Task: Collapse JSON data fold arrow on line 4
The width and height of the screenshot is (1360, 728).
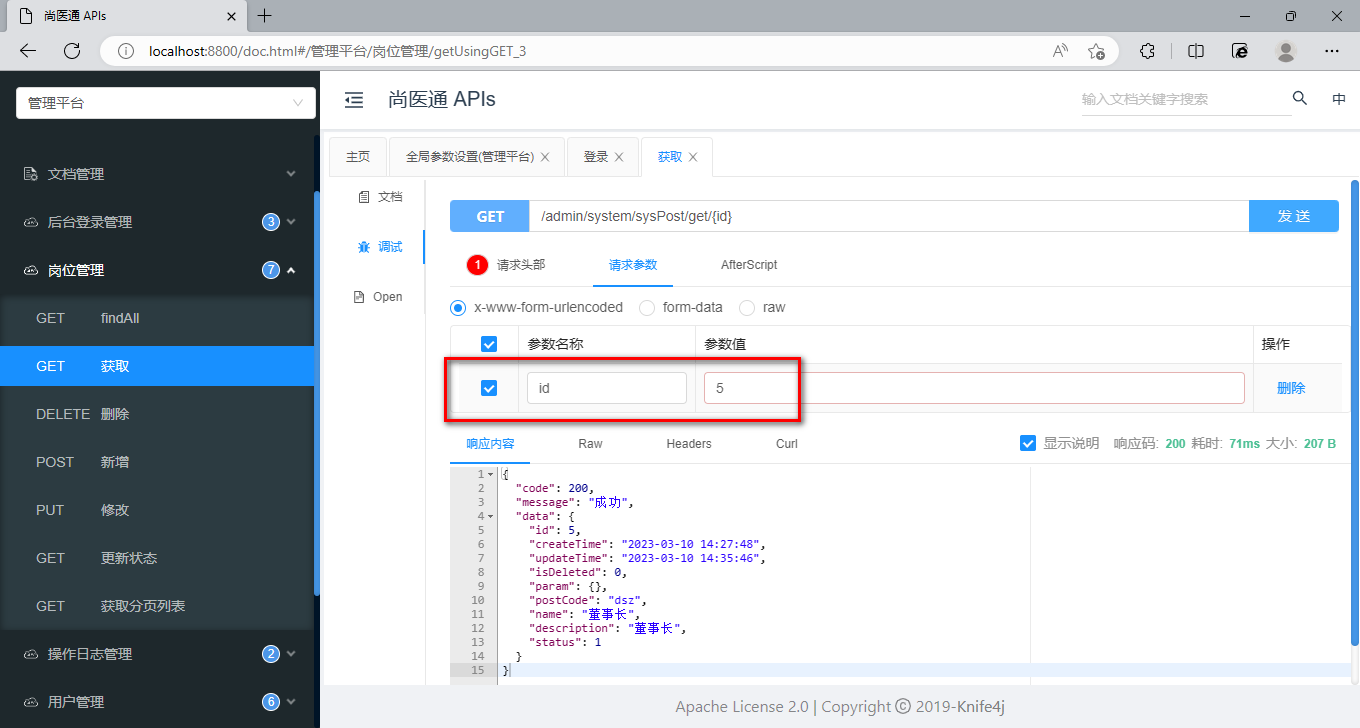Action: pos(490,516)
